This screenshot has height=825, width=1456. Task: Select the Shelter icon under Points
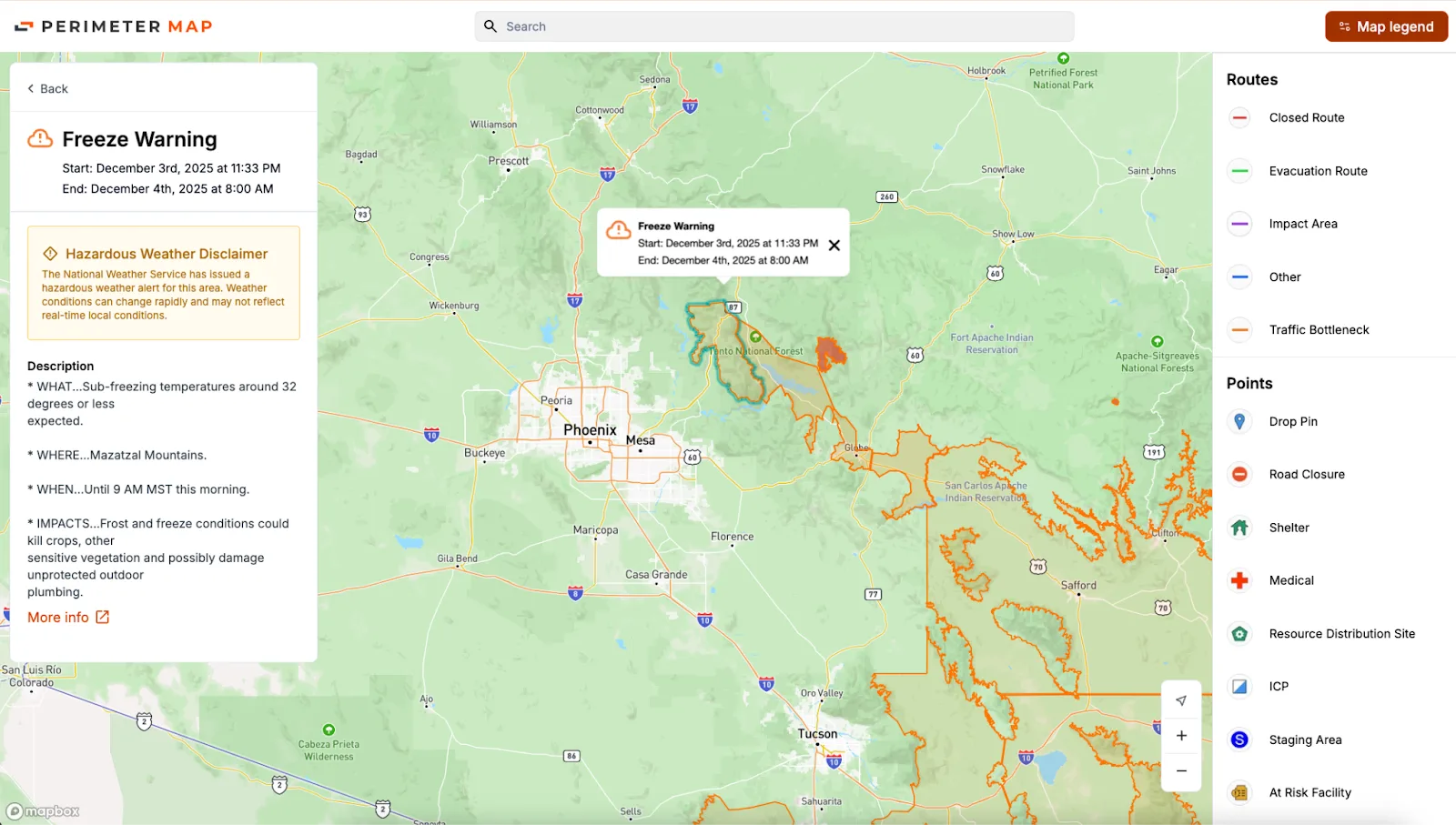pyautogui.click(x=1239, y=527)
